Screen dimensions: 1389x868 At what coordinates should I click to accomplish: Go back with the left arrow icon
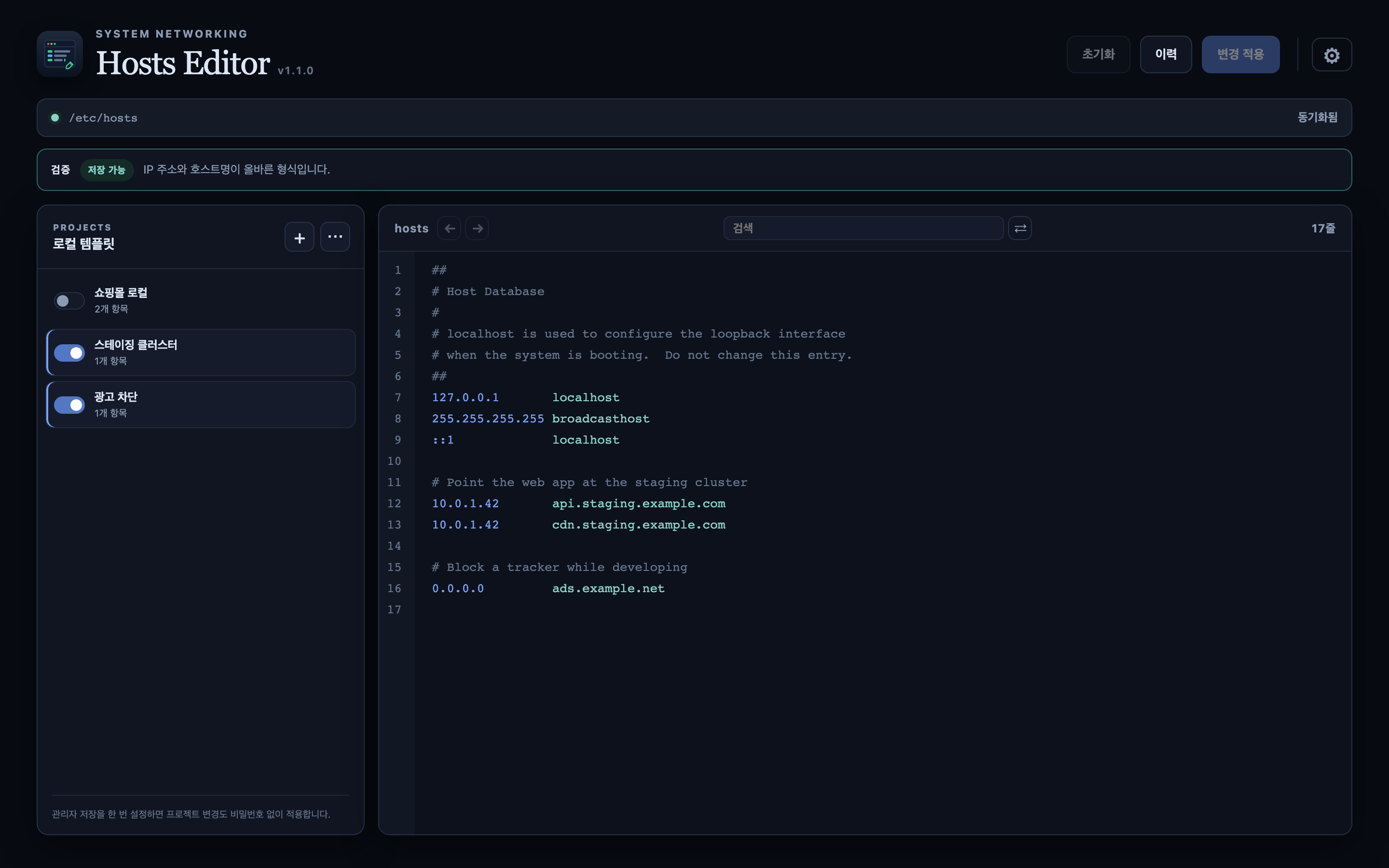coord(449,229)
